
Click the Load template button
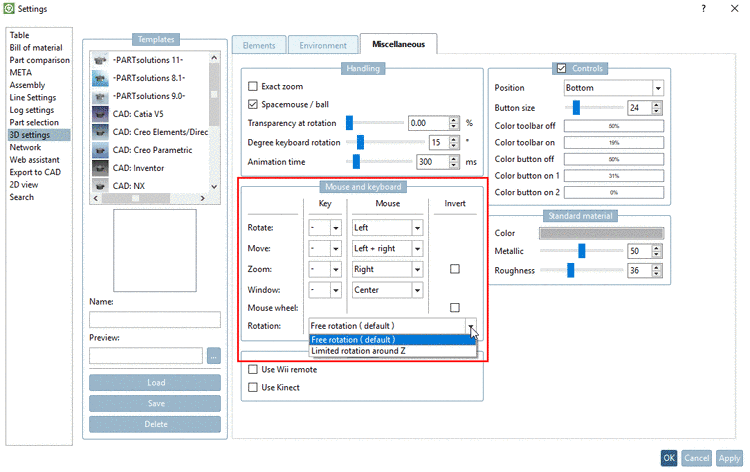155,383
